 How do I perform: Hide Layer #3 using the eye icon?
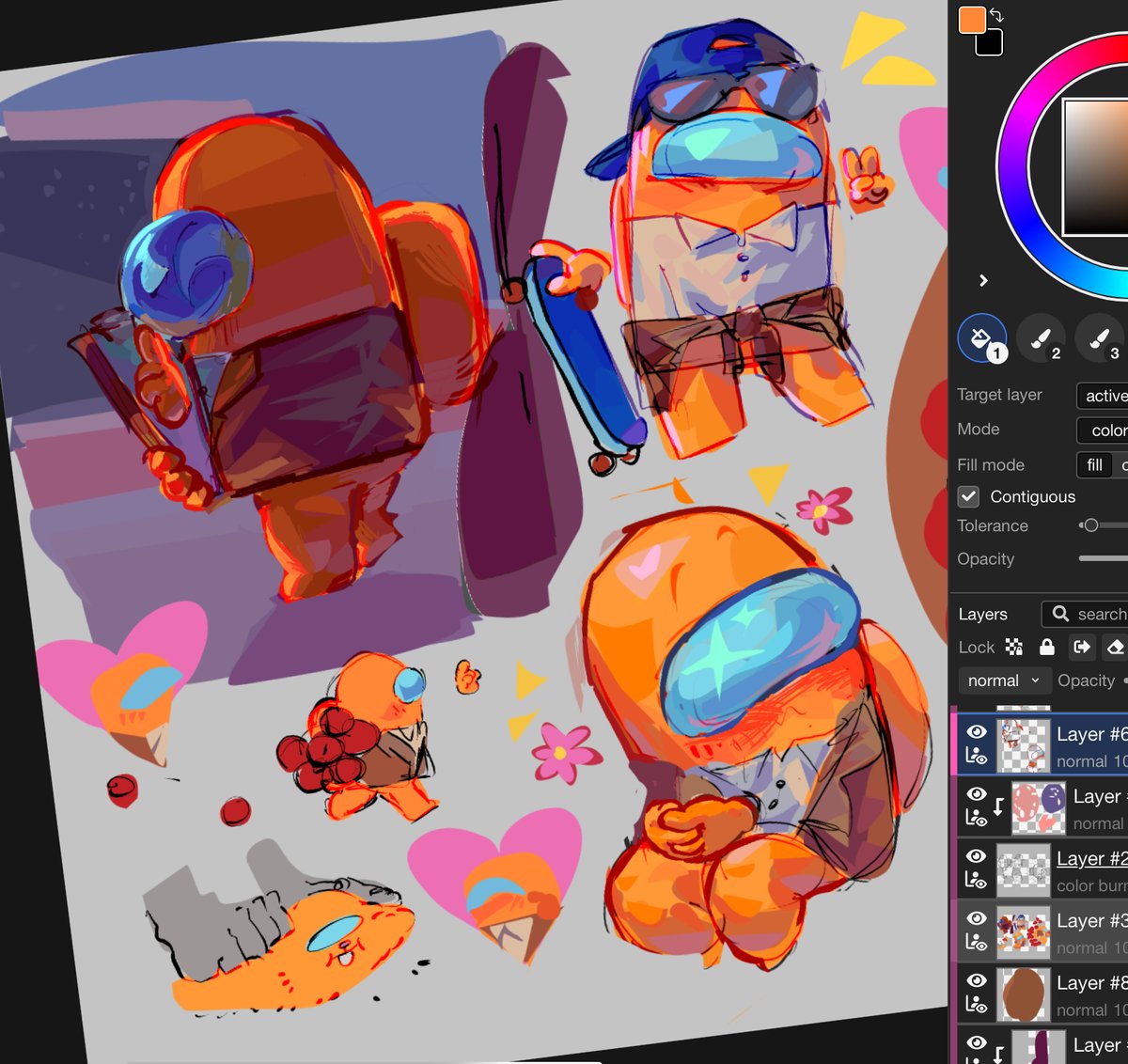point(977,918)
